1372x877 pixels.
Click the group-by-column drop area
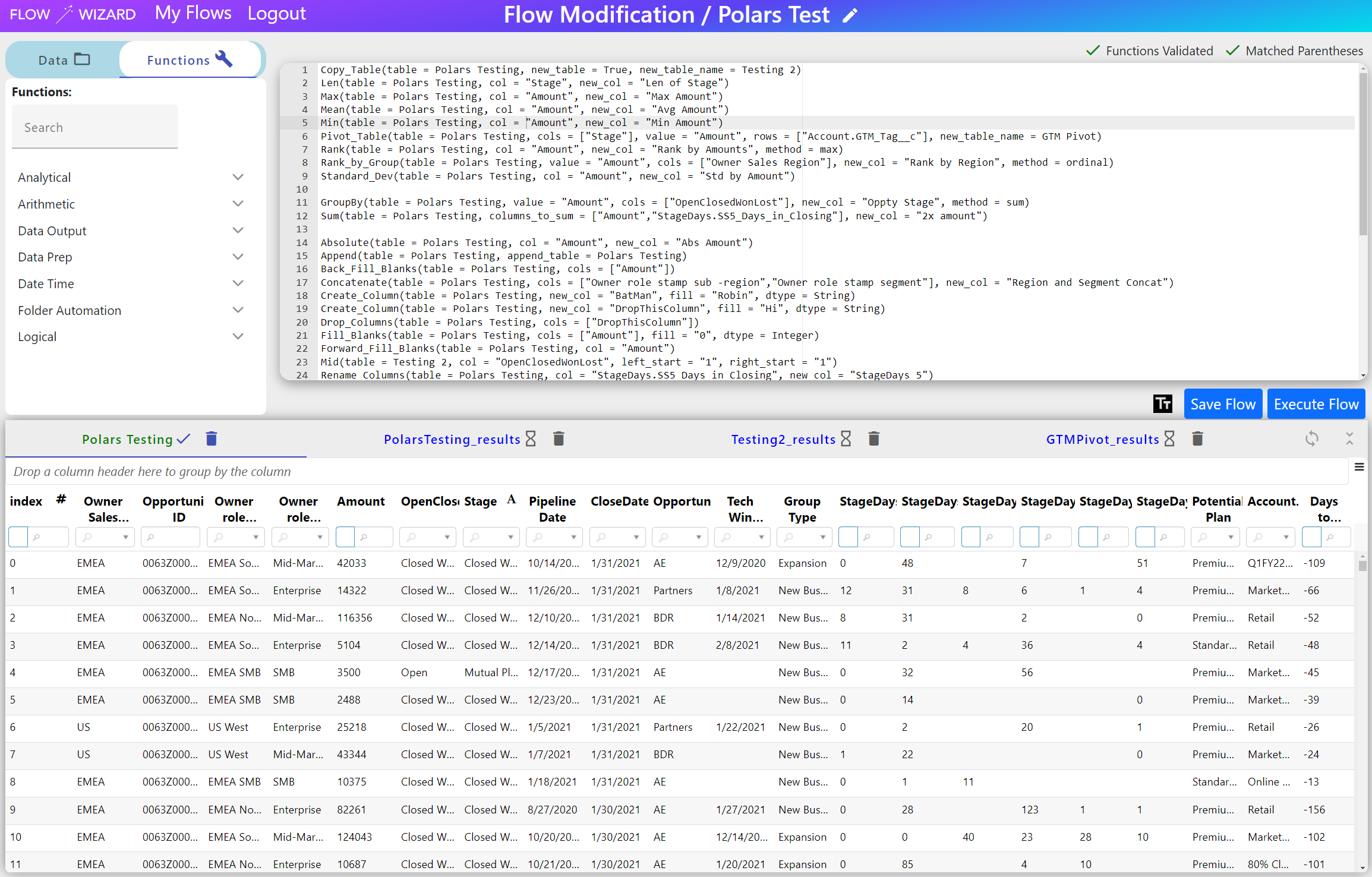coord(677,472)
